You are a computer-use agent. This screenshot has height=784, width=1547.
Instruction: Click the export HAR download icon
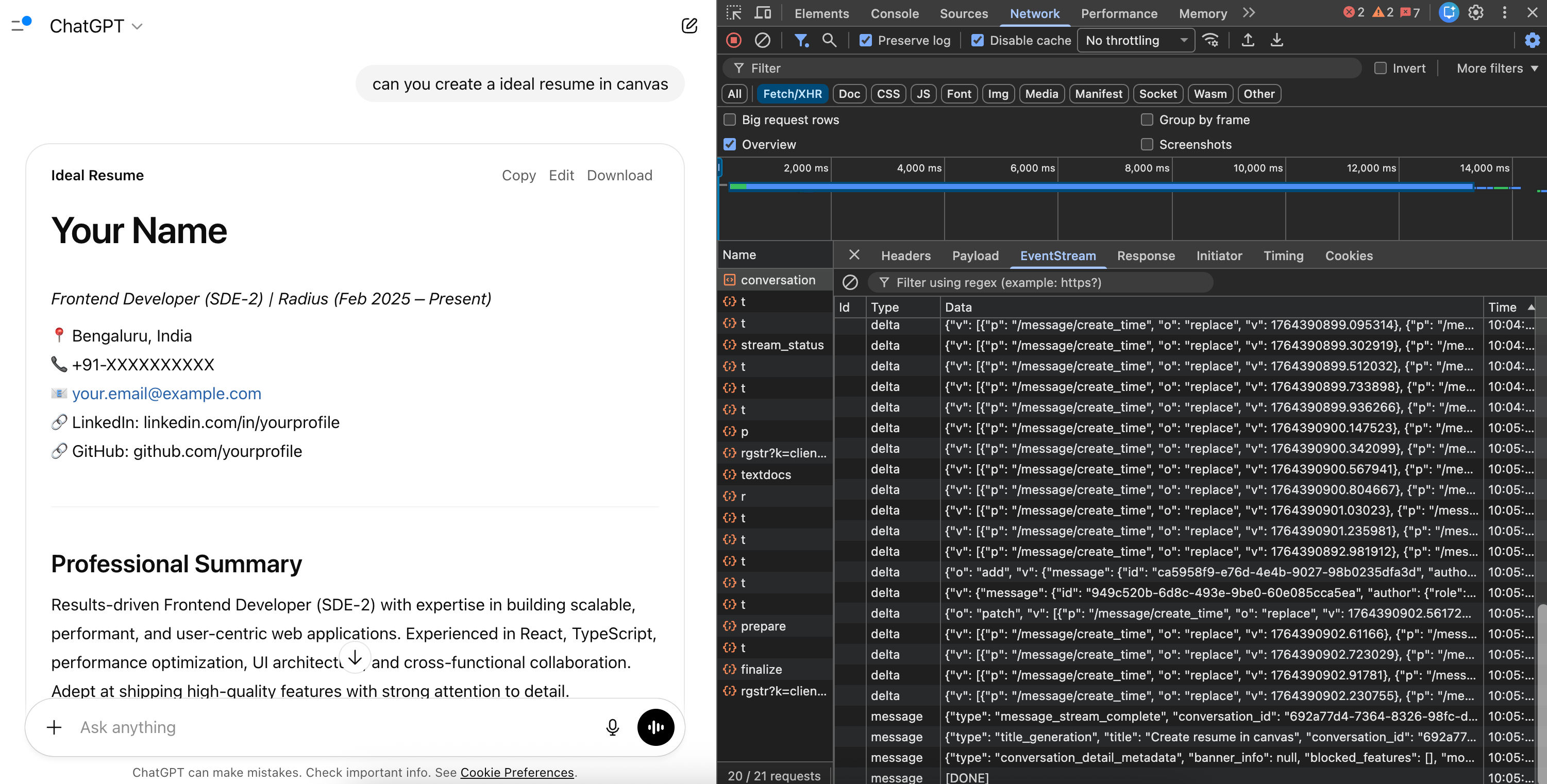1276,40
